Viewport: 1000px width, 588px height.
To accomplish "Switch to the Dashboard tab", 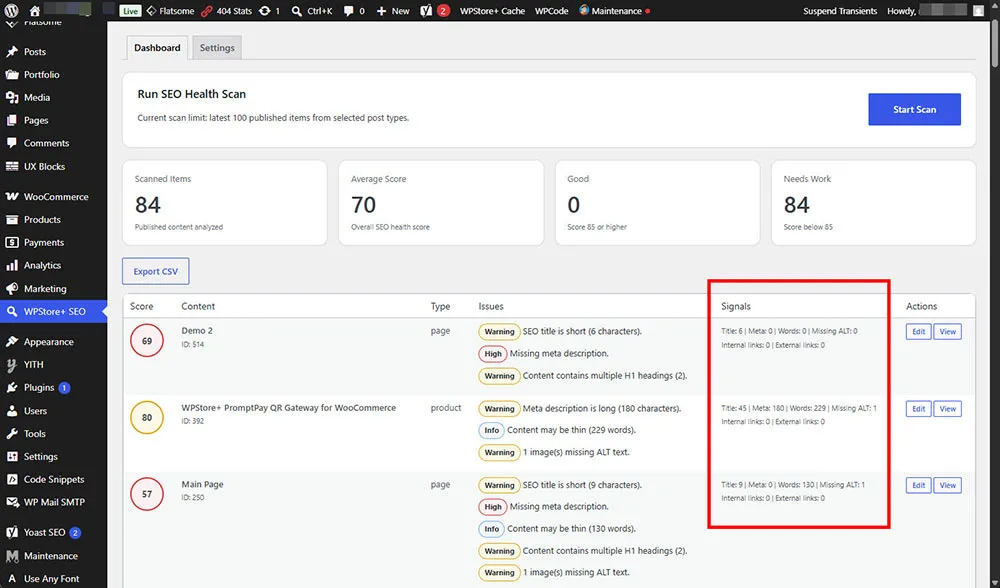I will tap(157, 48).
